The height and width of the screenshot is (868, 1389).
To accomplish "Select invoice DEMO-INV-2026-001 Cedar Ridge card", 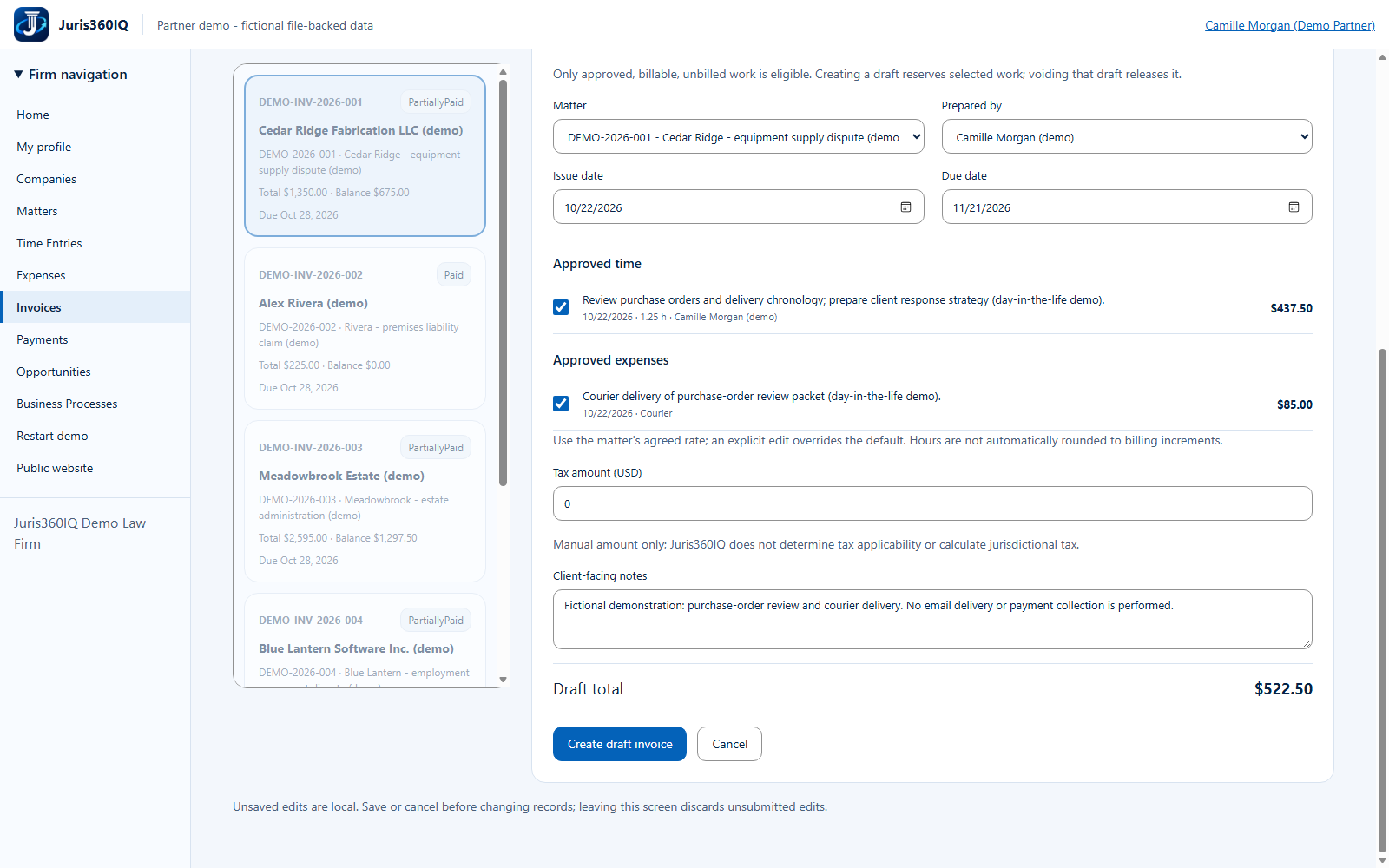I will point(365,156).
